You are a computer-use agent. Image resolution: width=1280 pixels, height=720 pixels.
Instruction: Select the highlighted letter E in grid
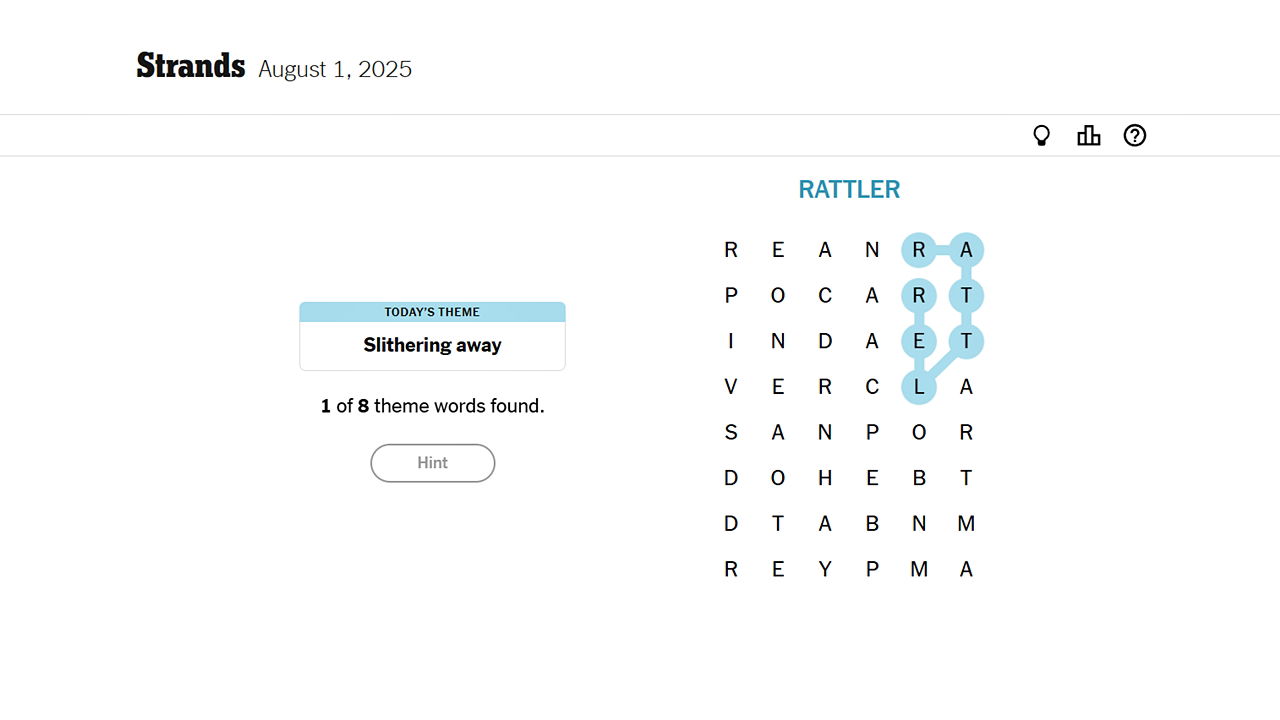coord(919,341)
